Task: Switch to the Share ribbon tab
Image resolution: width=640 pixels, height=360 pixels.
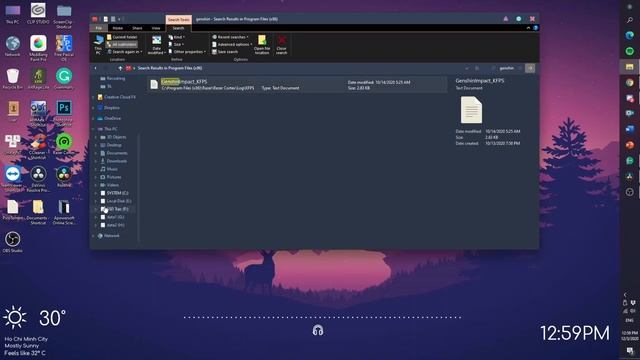Action: [137, 28]
